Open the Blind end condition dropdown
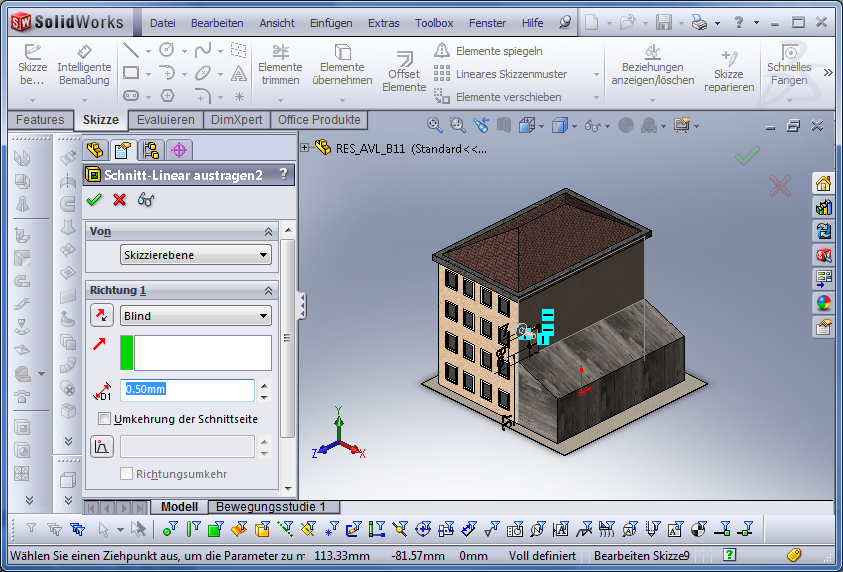 (195, 316)
